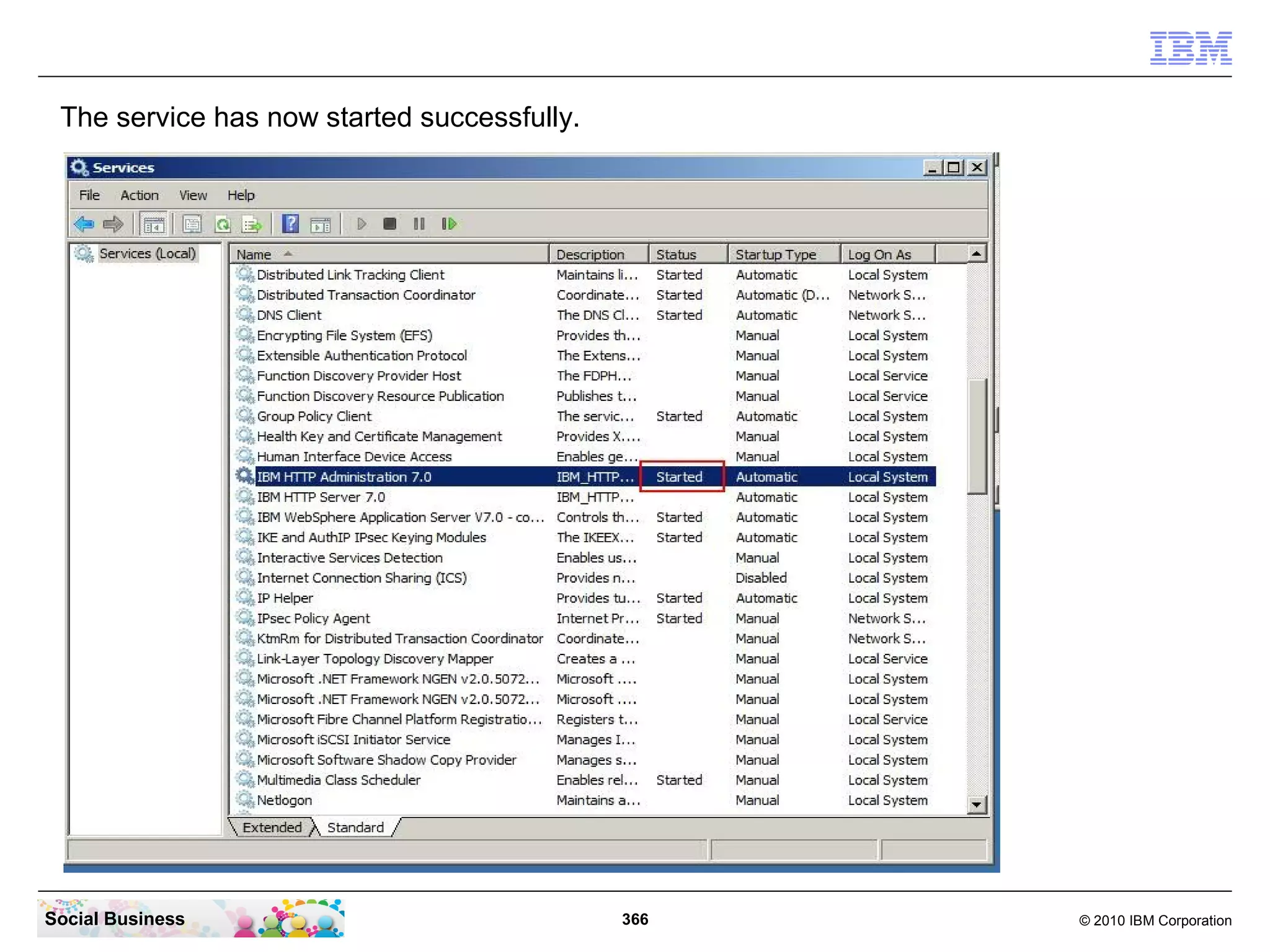Screen dimensions: 1270x952
Task: Sort by the Log On As column header
Action: (888, 254)
